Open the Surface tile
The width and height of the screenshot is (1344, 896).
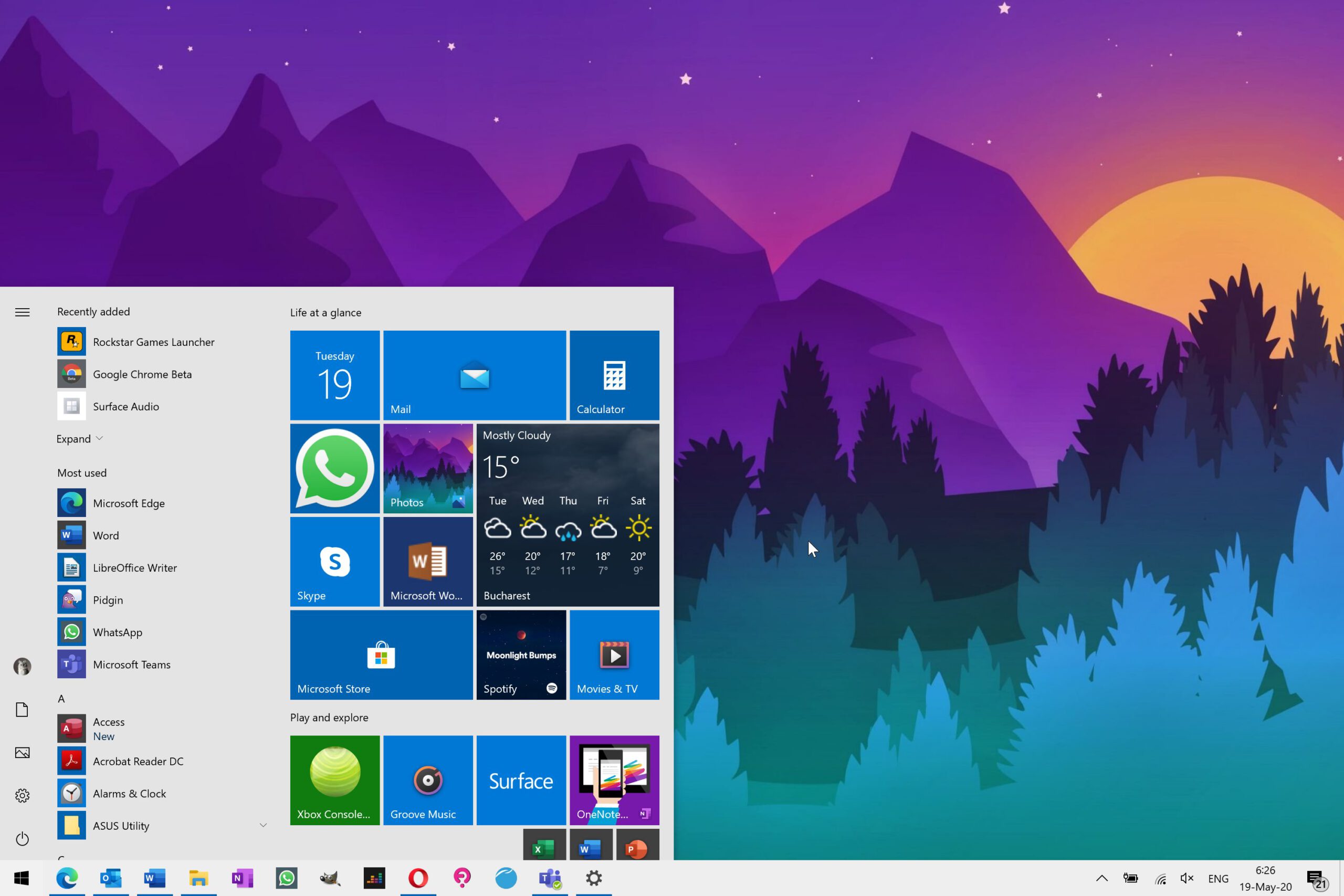521,780
